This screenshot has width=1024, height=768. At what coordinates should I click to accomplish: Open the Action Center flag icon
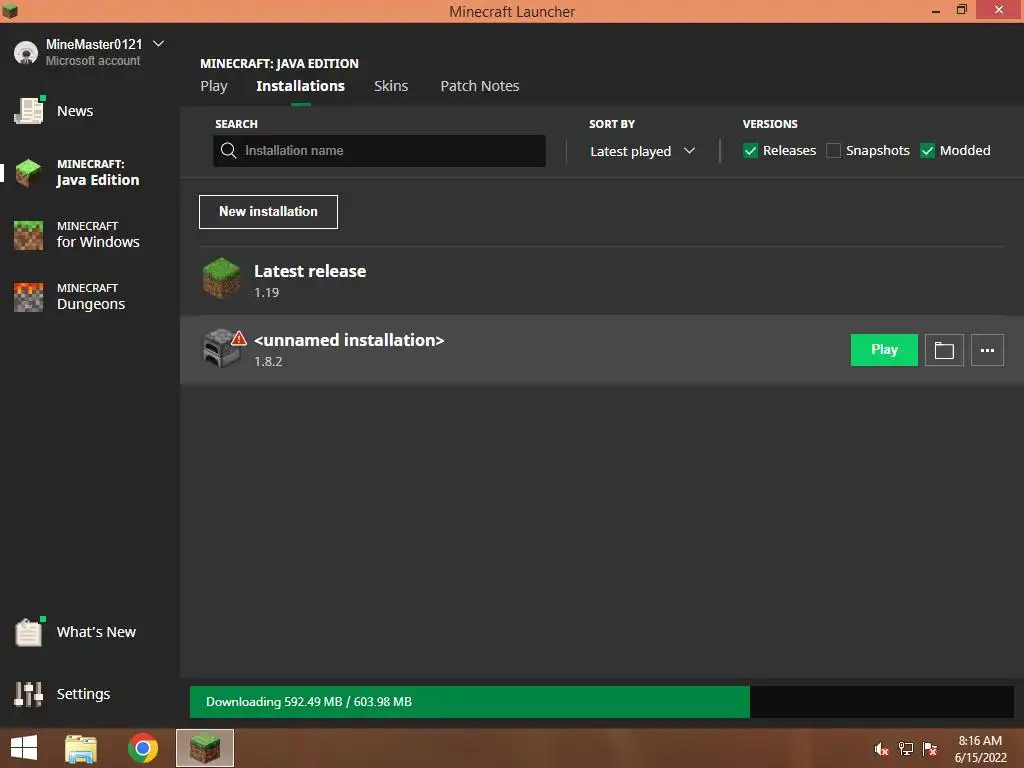[930, 749]
